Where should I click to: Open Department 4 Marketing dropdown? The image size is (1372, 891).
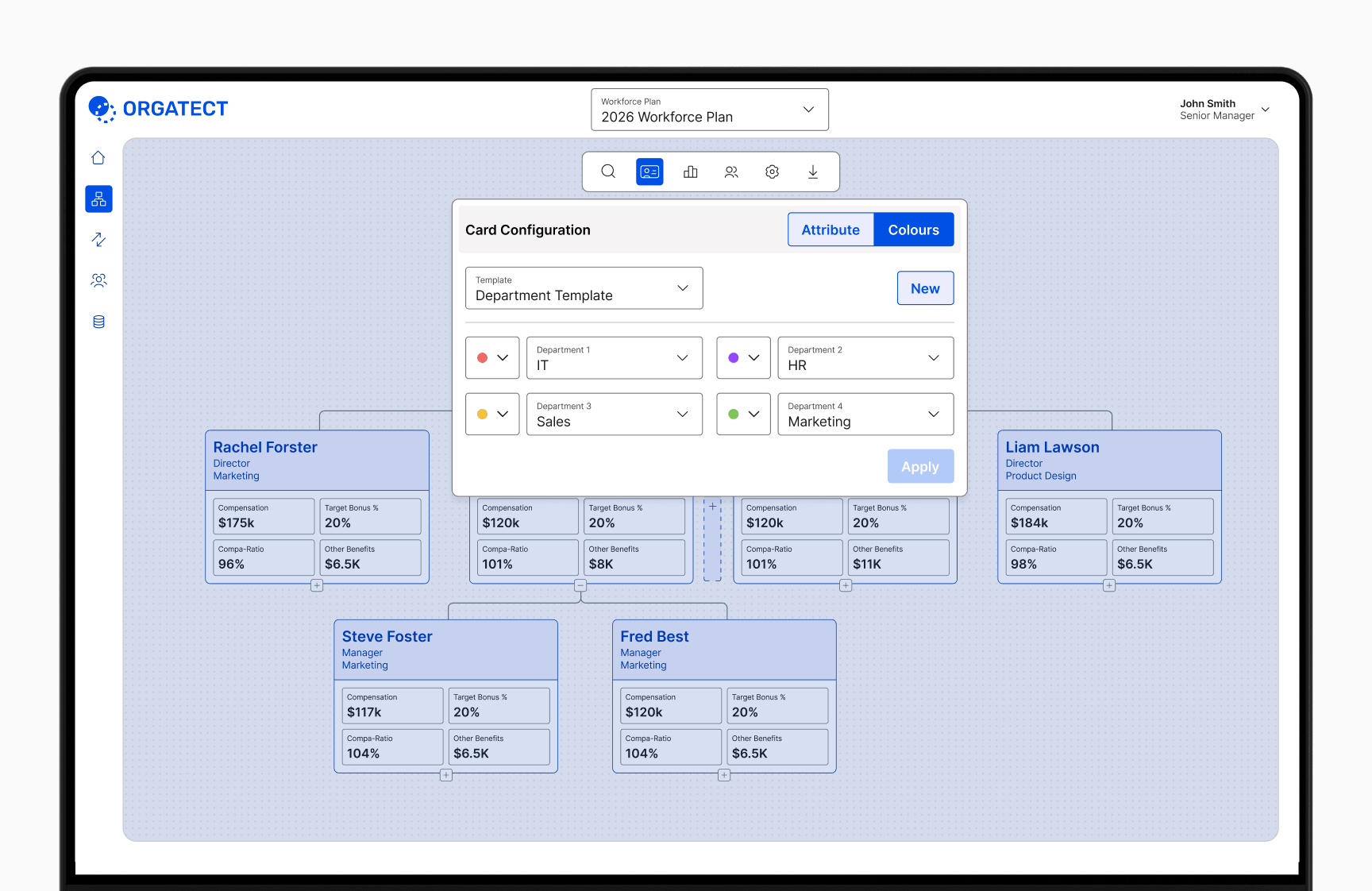point(865,415)
